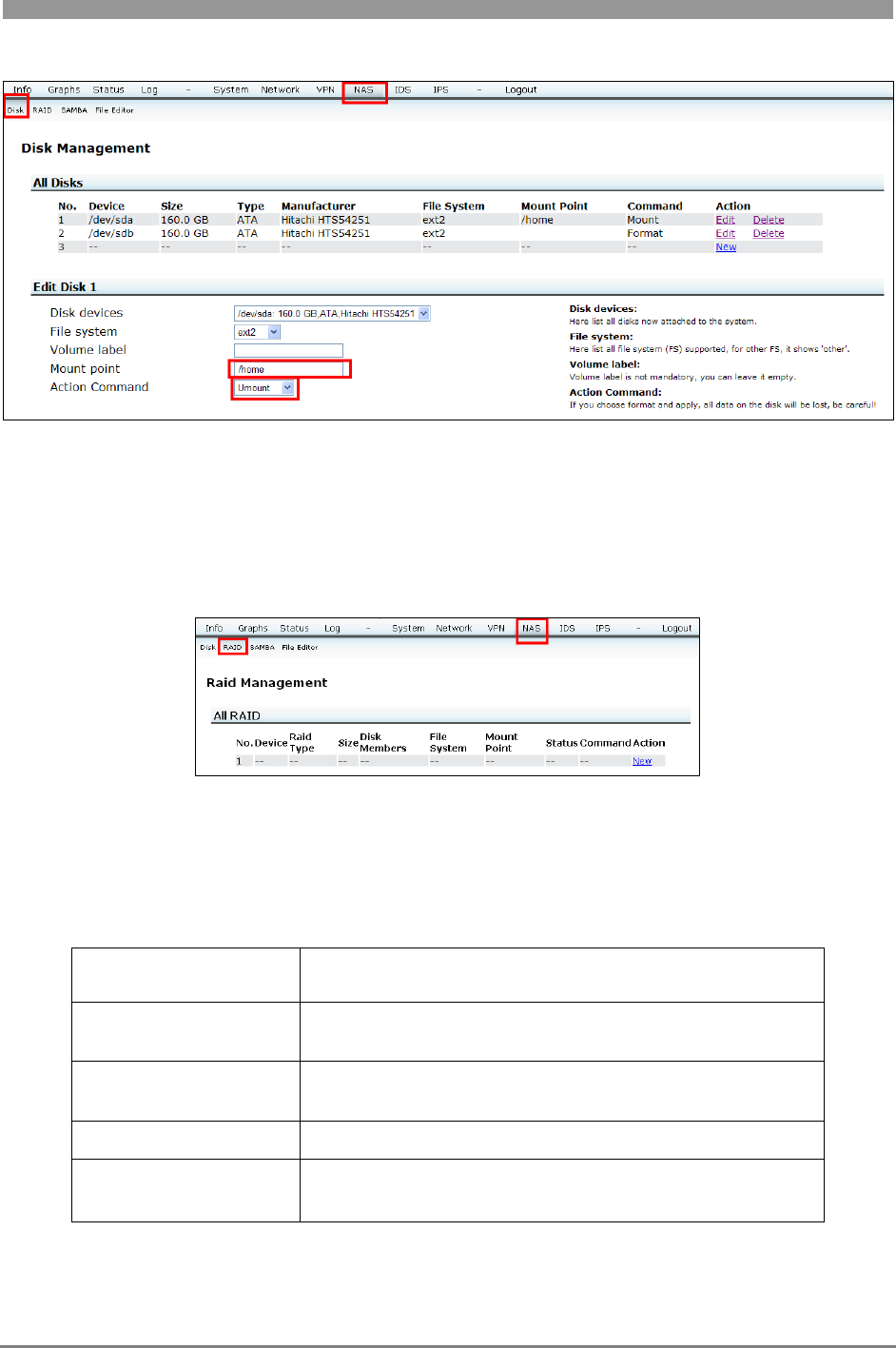Screen dimensions: 896x1348
Task: Open Graphs menu in the Raid Management screenshot
Action: pyautogui.click(x=253, y=629)
